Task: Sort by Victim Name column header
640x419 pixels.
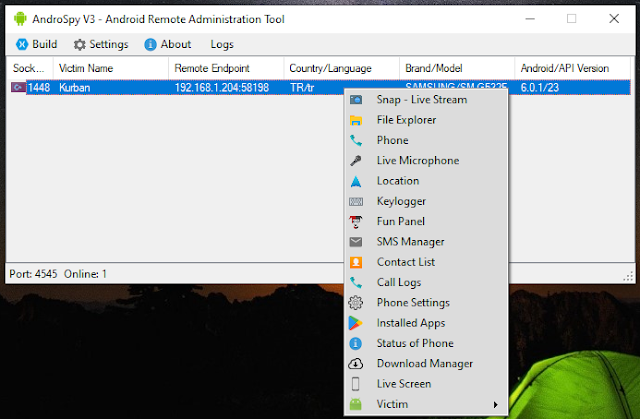Action: 111,68
